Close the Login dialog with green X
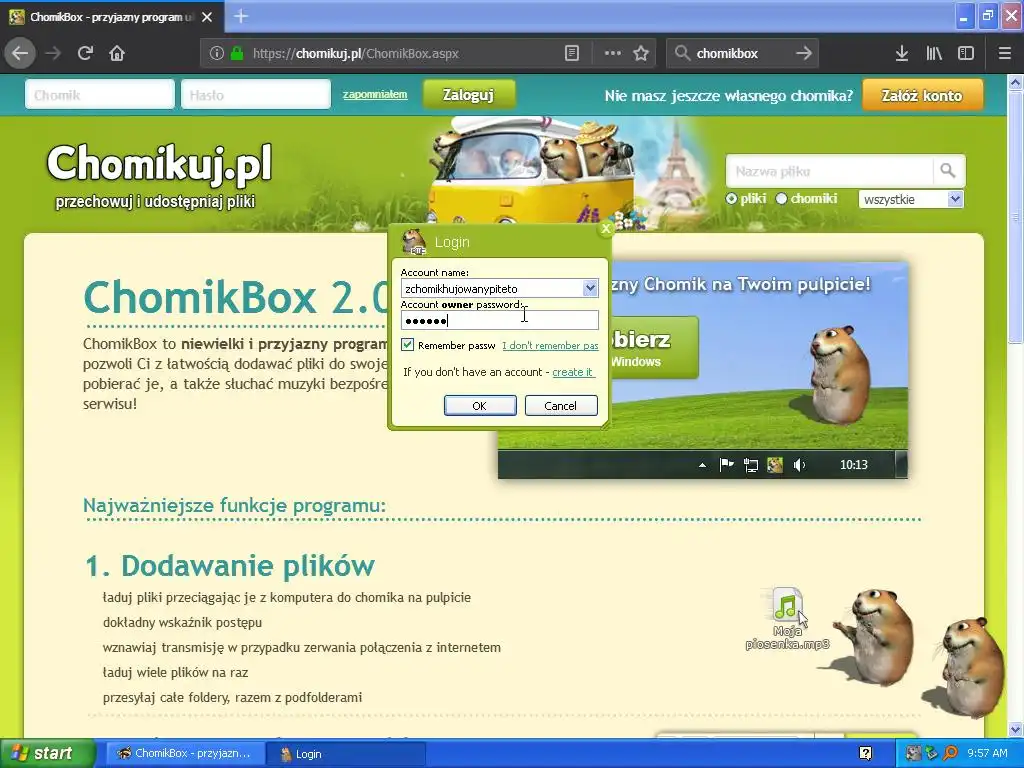 (x=605, y=228)
